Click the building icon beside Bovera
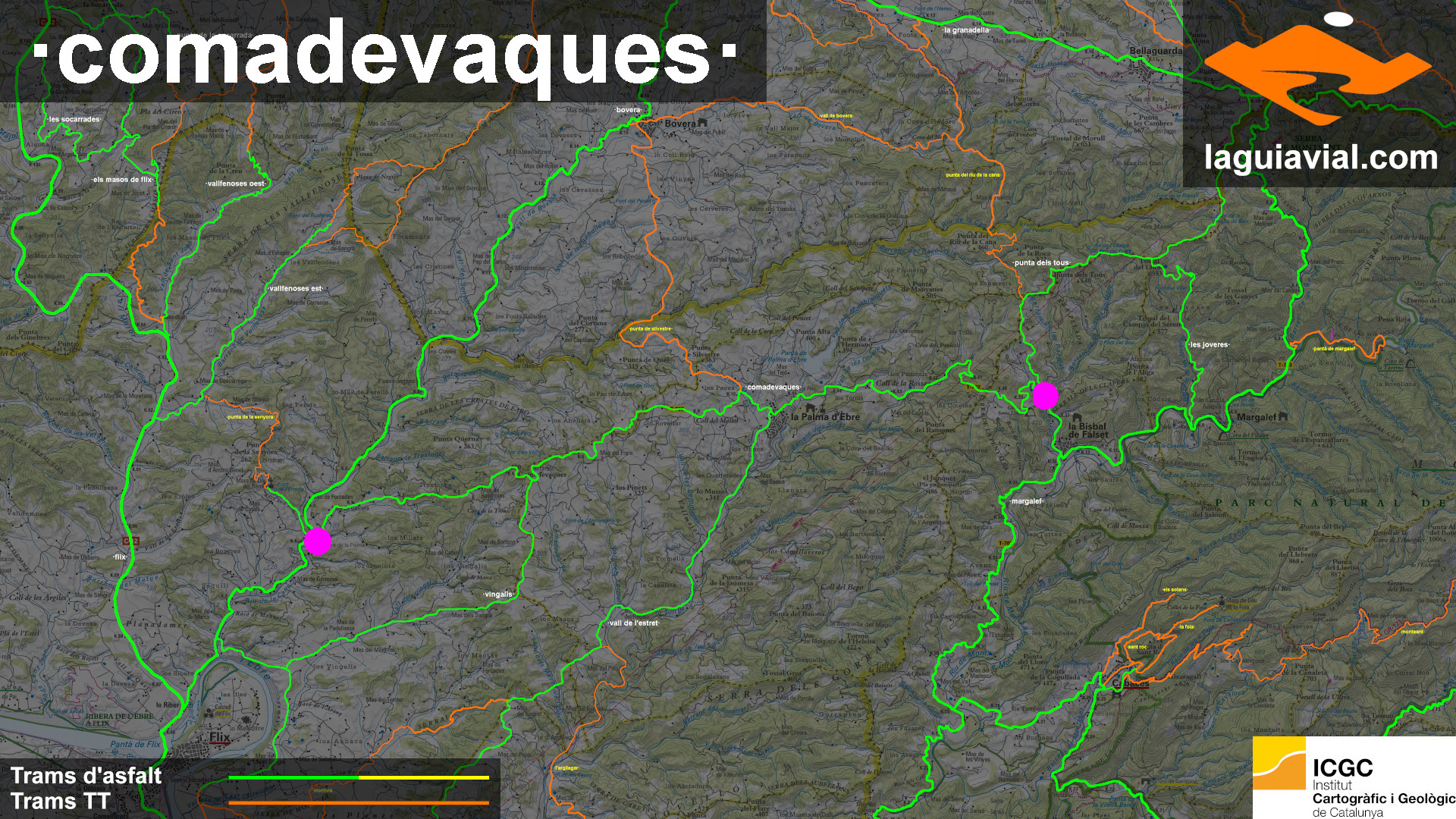 [x=702, y=123]
